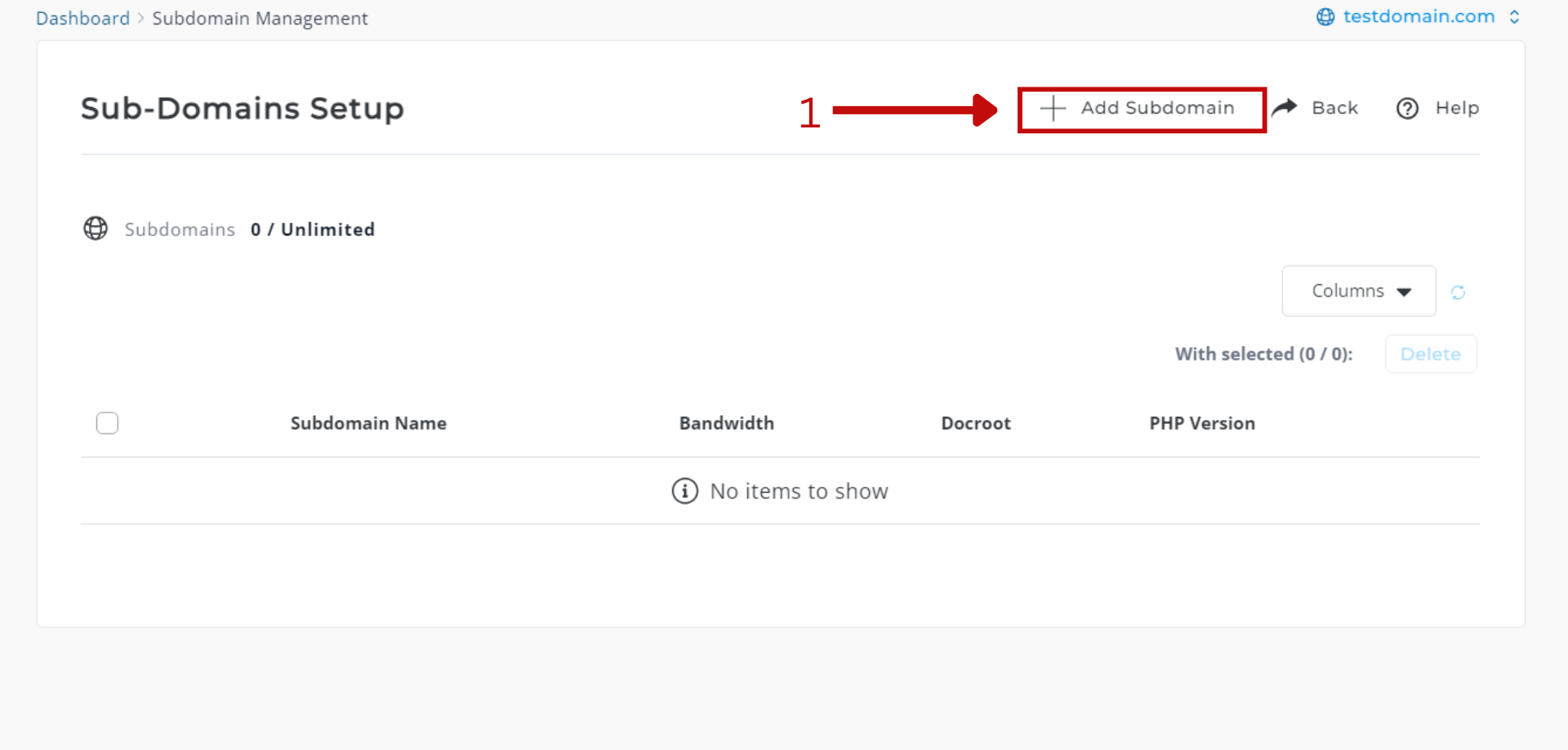Click the Columns dropdown caret arrow
1568x750 pixels.
1404,292
